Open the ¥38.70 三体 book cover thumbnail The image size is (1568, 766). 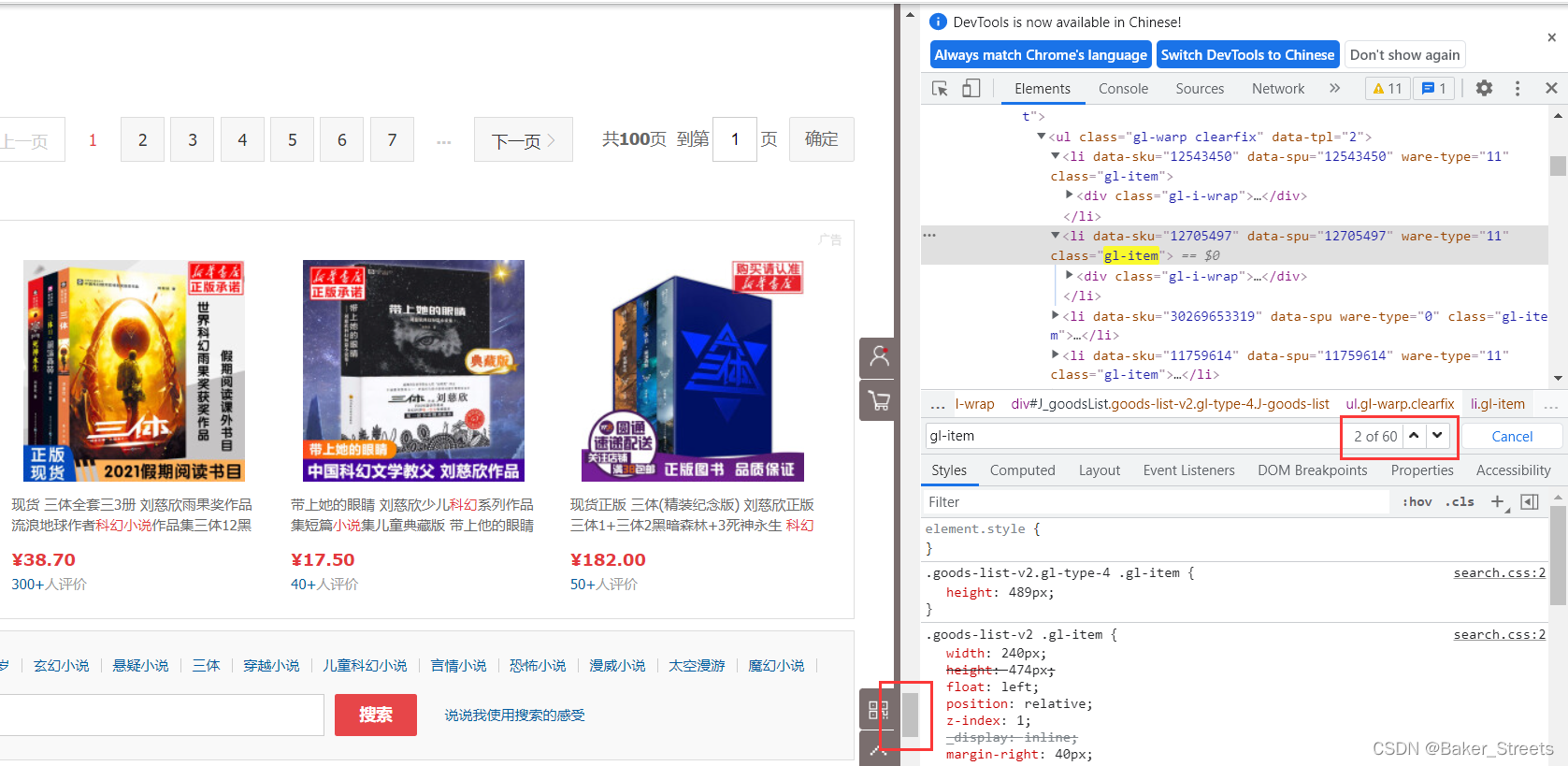tap(134, 370)
